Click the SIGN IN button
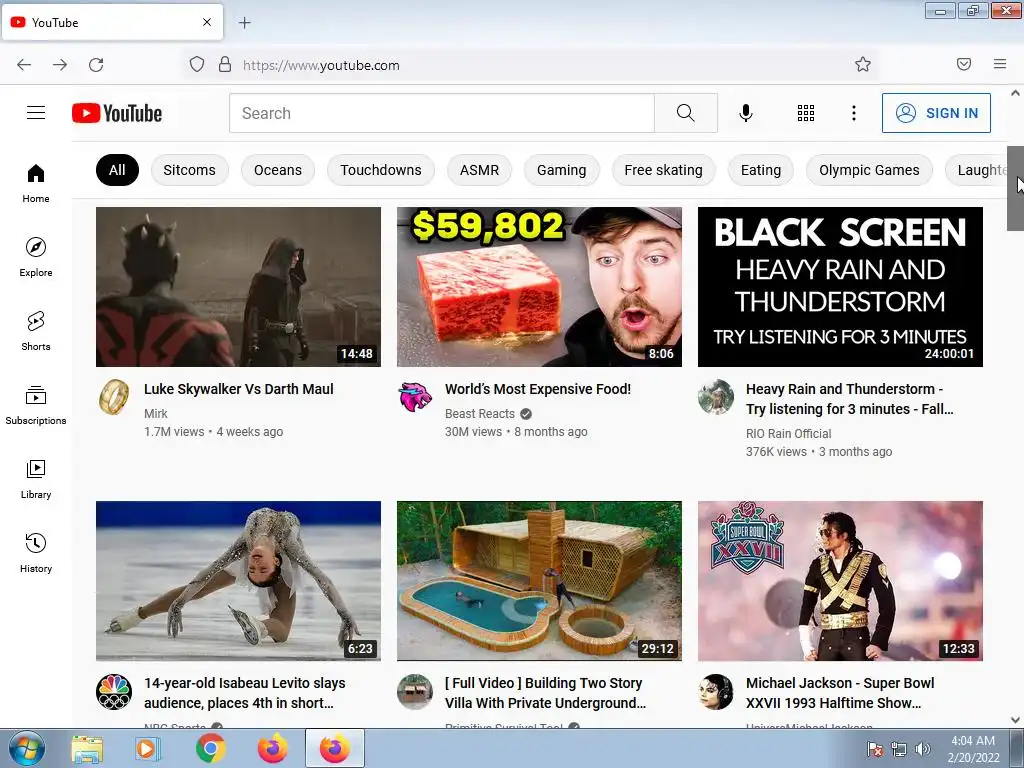Image resolution: width=1024 pixels, height=768 pixels. [x=936, y=113]
